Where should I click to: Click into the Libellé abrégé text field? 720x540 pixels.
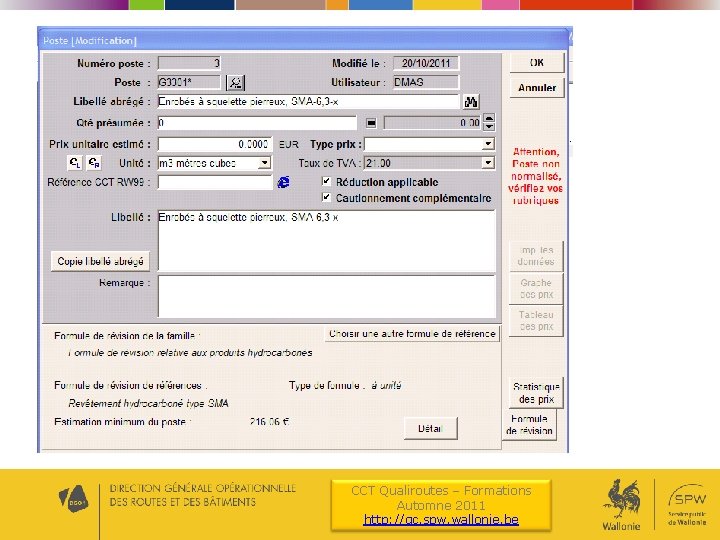[x=308, y=101]
